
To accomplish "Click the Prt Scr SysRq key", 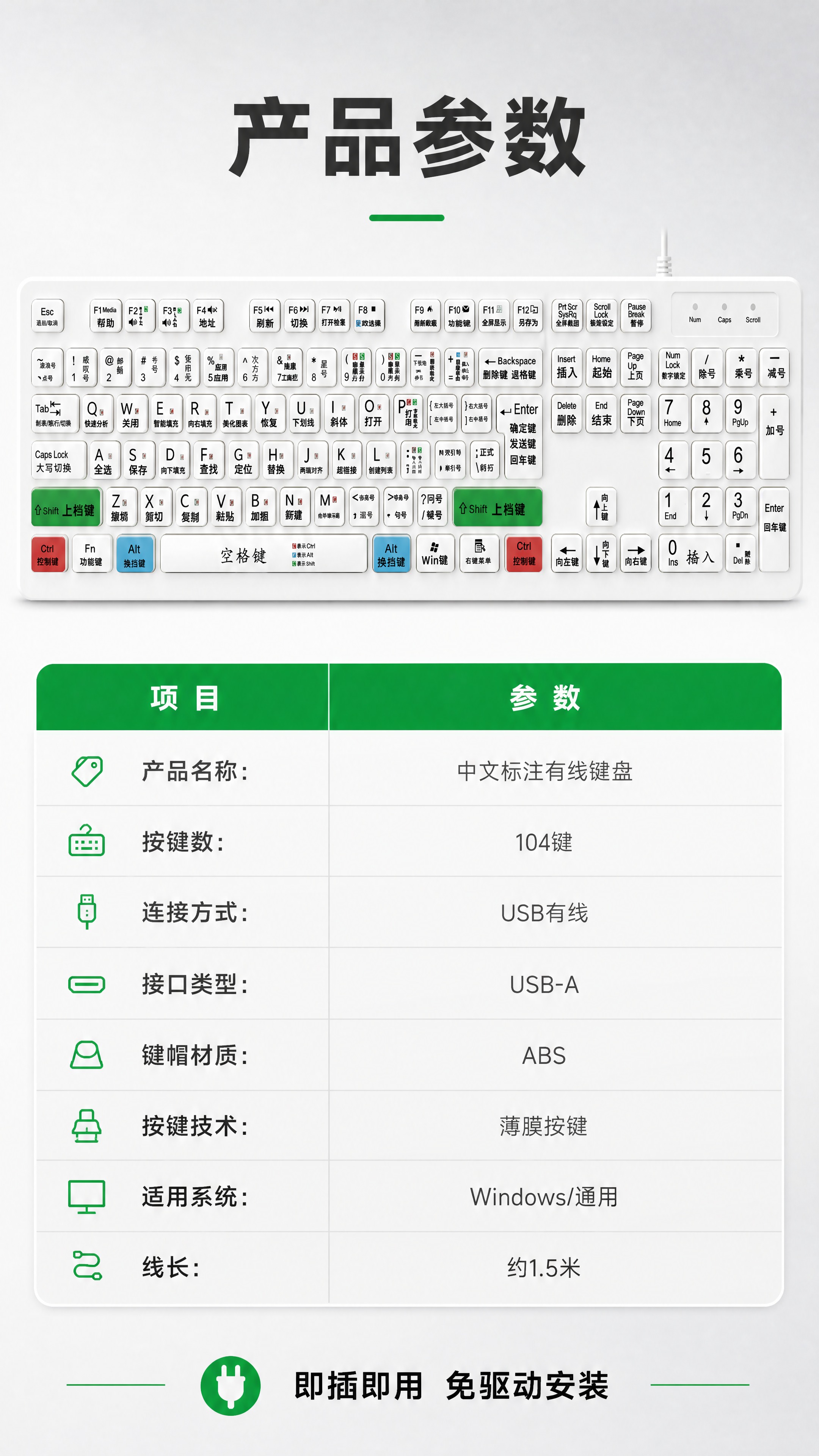I will [567, 315].
